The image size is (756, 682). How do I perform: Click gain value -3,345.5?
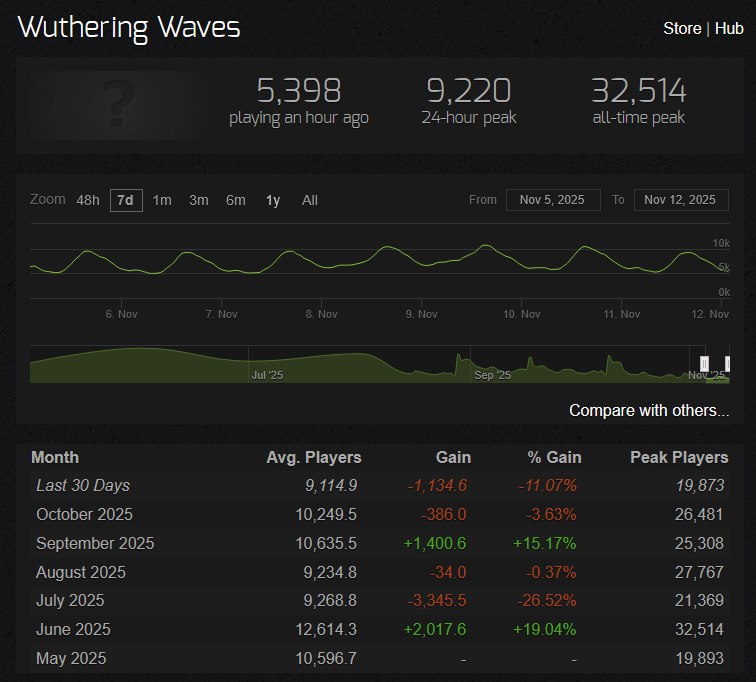(437, 601)
